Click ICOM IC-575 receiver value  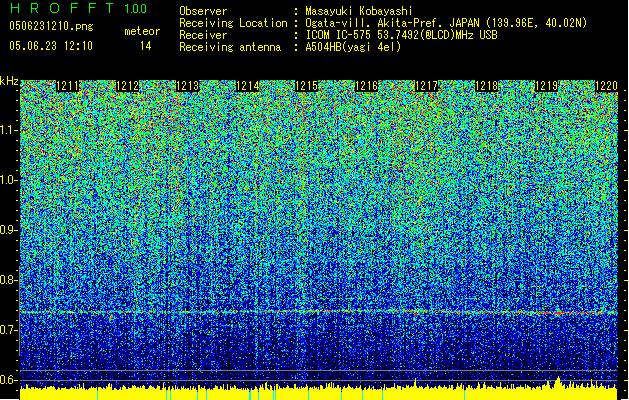401,35
